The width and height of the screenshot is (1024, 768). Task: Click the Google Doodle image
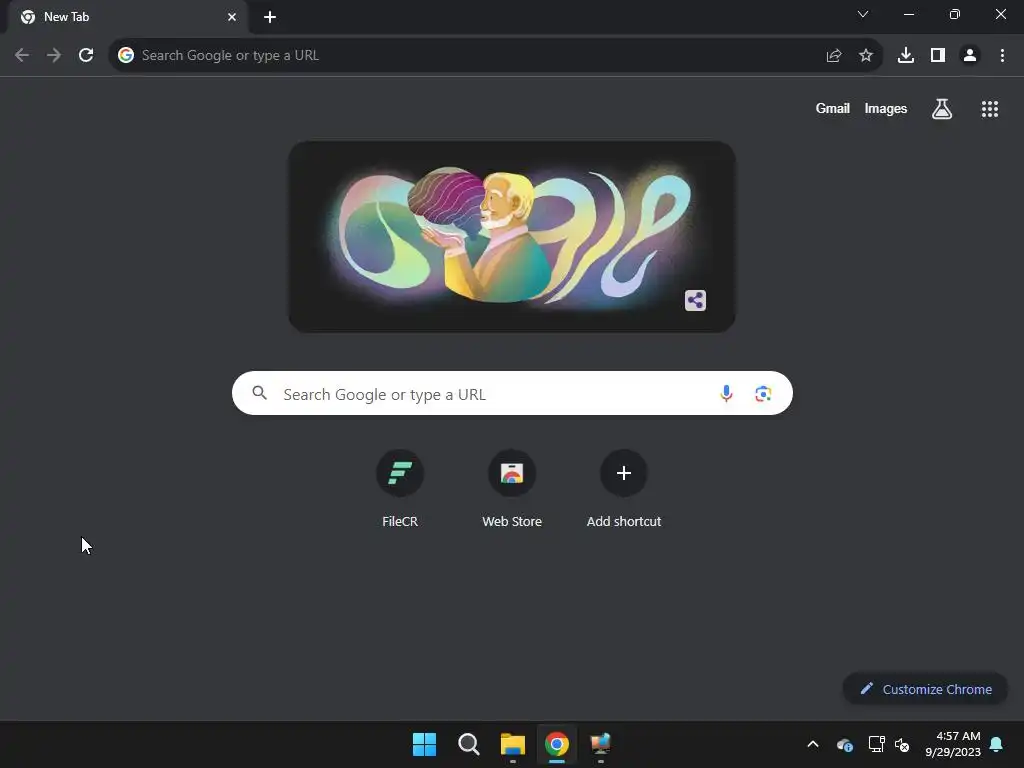coord(512,236)
